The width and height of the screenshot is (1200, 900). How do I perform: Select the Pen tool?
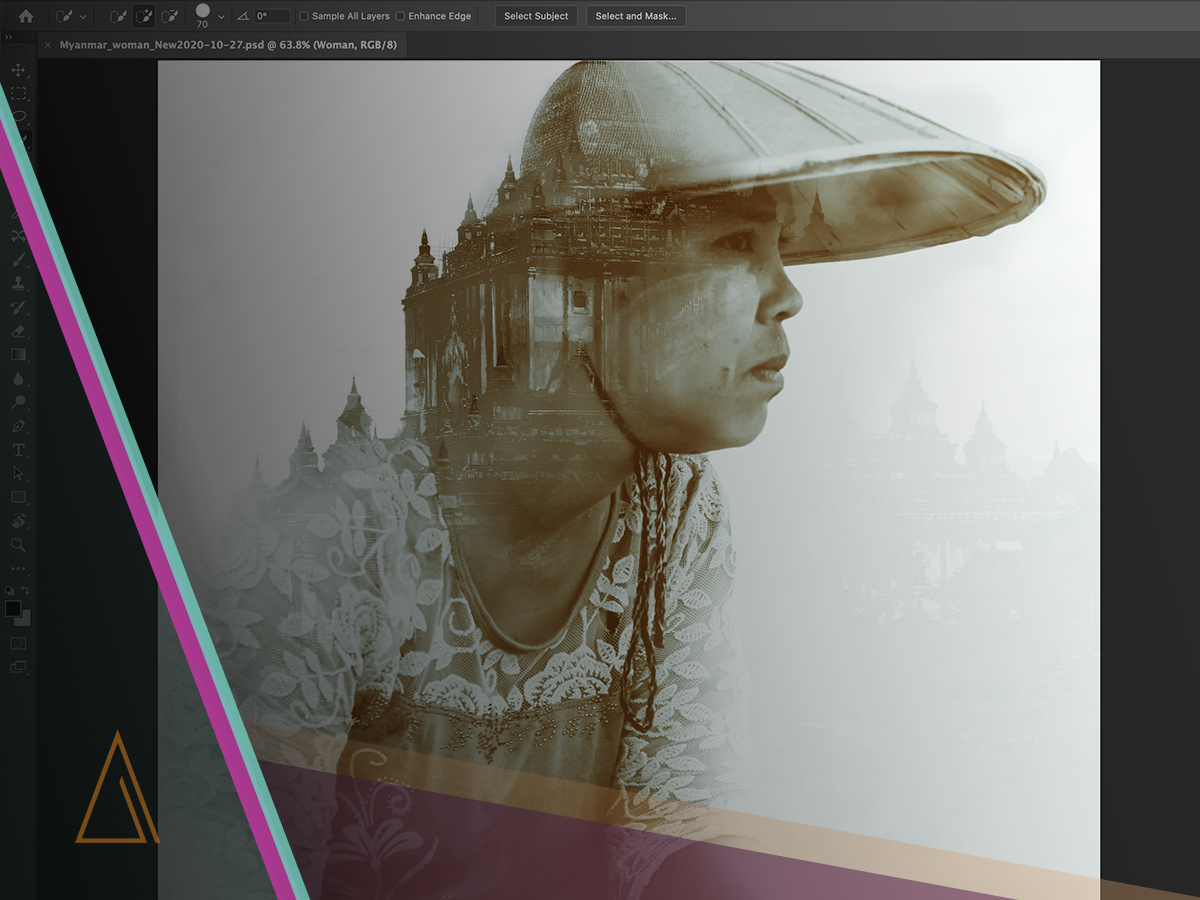click(18, 426)
